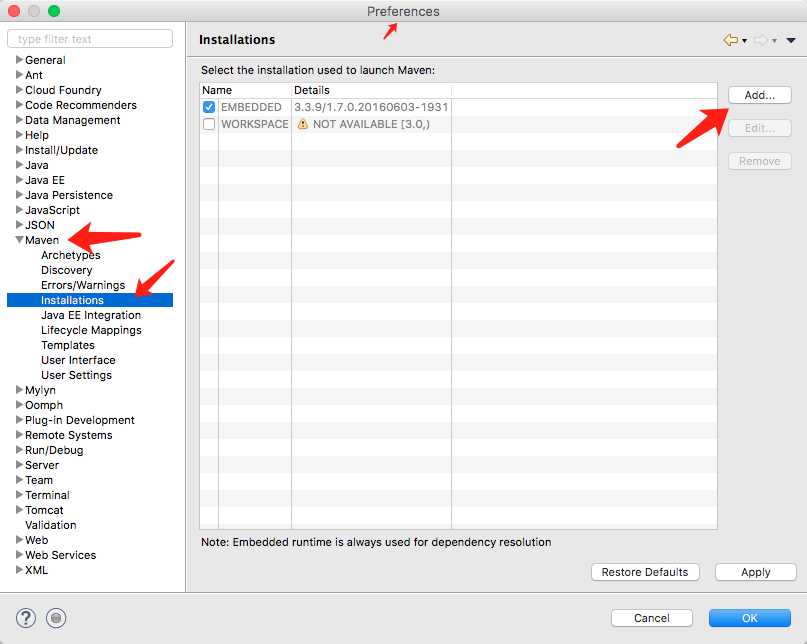Open the User Settings preference page
The image size is (807, 644).
[x=76, y=375]
